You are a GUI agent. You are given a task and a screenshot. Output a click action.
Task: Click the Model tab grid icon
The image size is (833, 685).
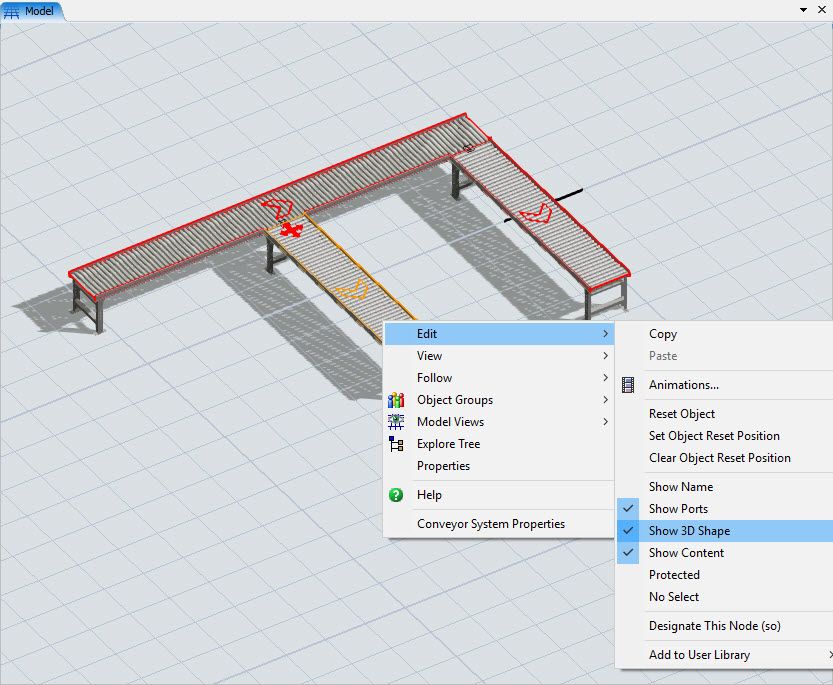click(x=11, y=11)
